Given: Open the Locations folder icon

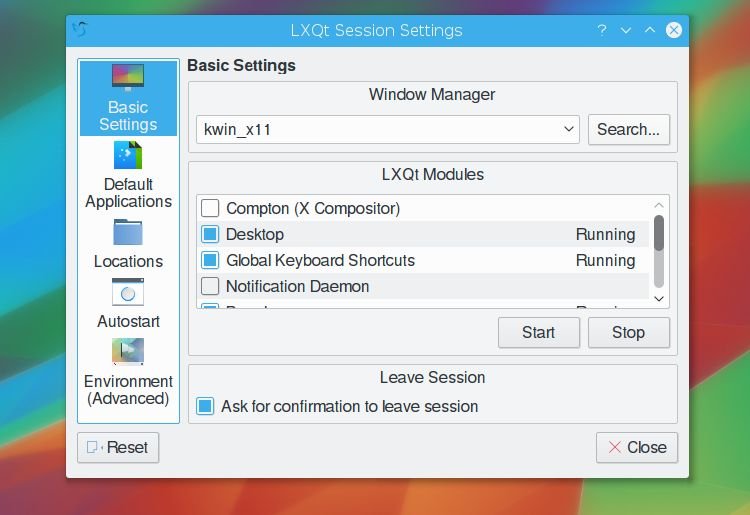Looking at the screenshot, I should pos(128,232).
